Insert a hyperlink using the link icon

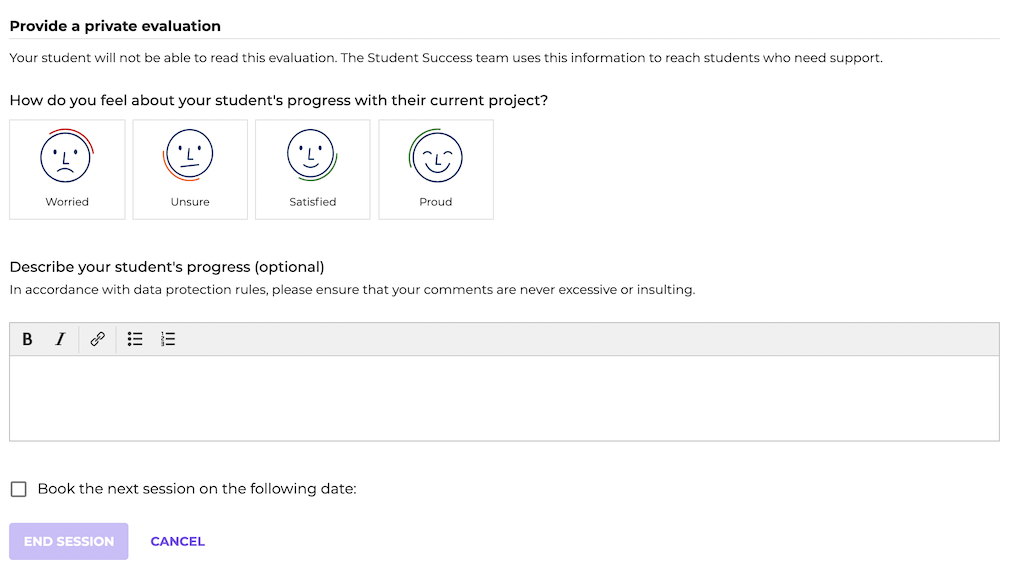(97, 339)
